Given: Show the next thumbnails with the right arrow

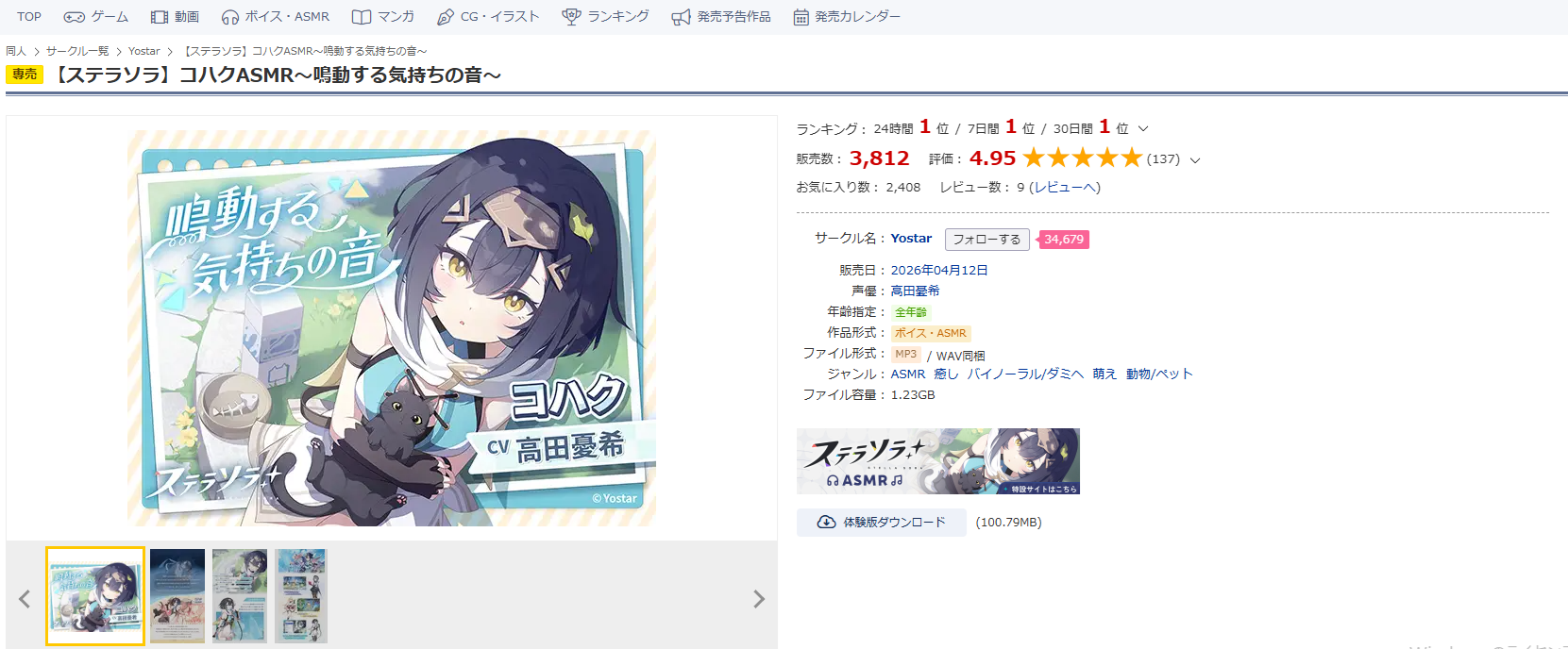Looking at the screenshot, I should pos(758,599).
